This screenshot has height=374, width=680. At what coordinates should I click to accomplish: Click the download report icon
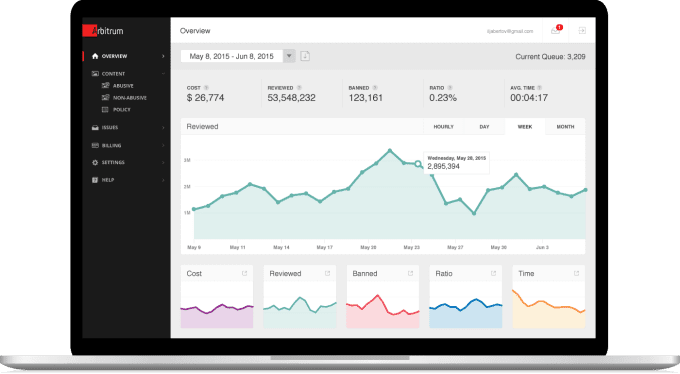click(305, 56)
